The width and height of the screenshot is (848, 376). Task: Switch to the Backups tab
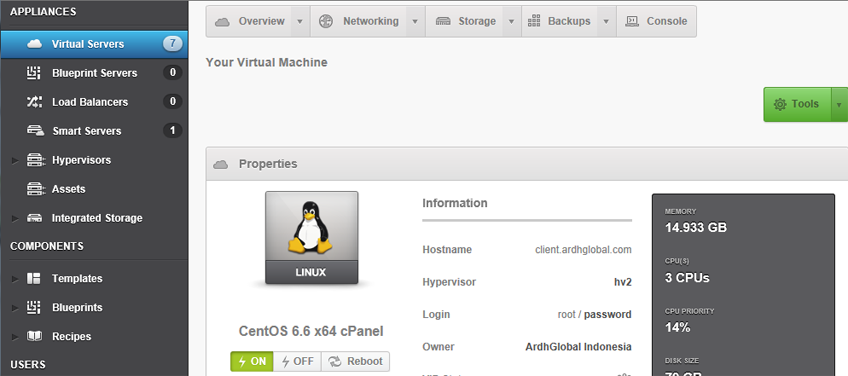560,22
